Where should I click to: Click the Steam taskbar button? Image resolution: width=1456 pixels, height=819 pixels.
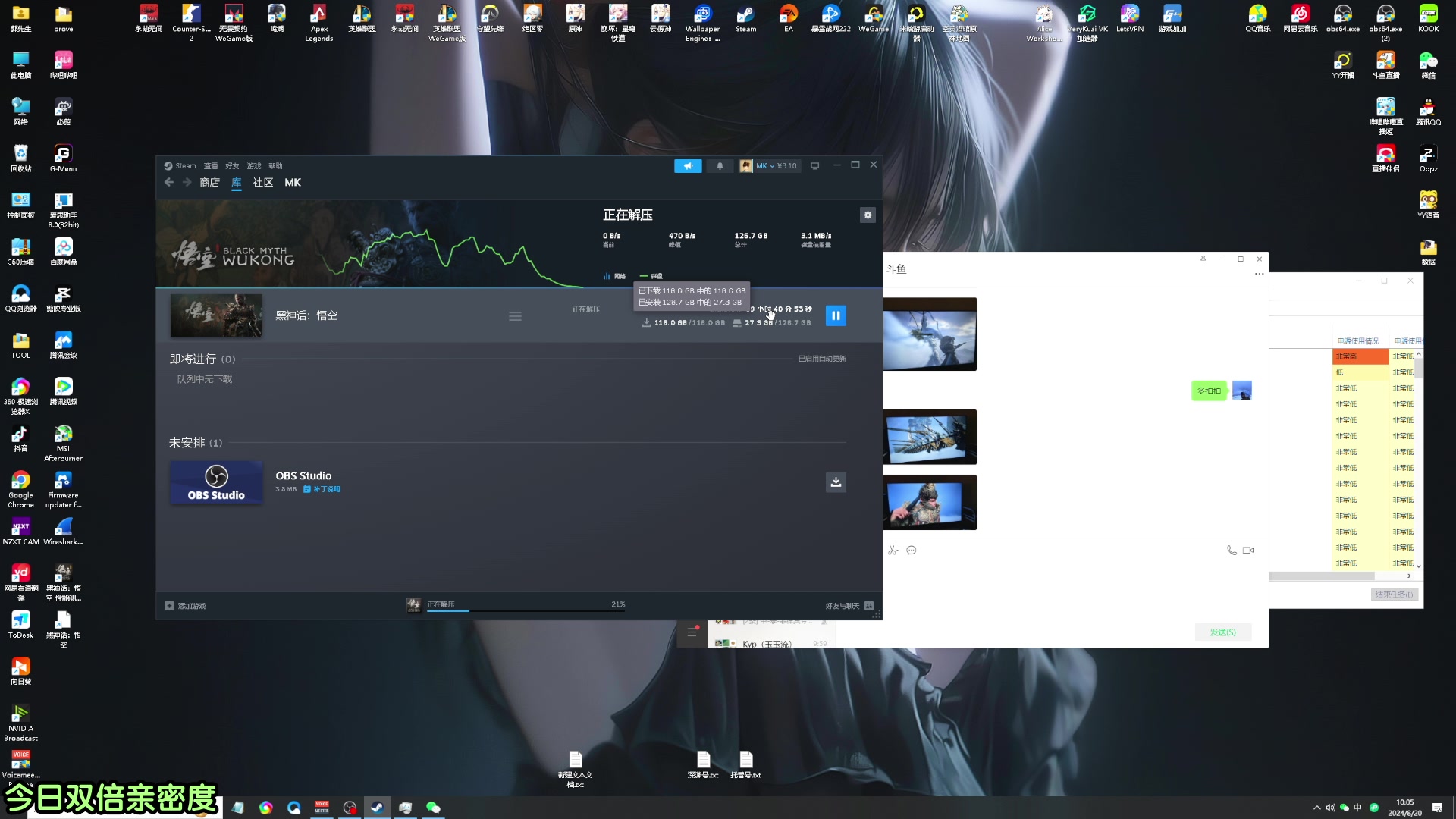click(377, 808)
